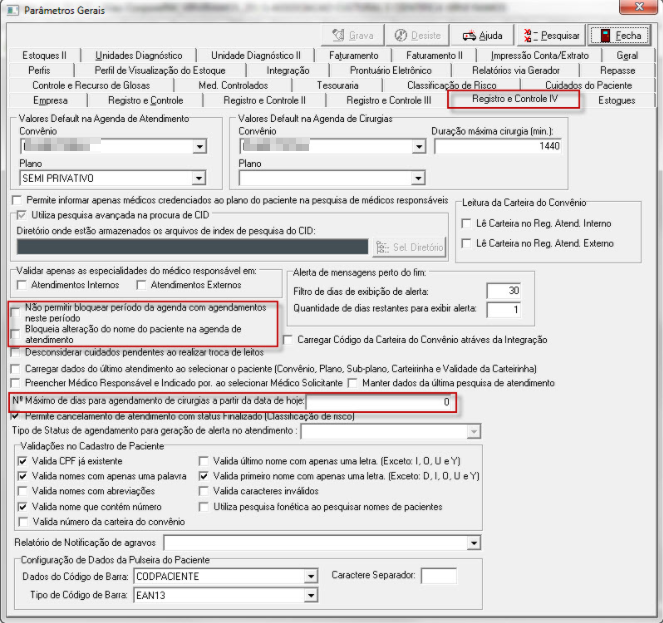Open the Impressão Conta/Extrato tab
This screenshot has width=663, height=623.
pyautogui.click(x=540, y=55)
